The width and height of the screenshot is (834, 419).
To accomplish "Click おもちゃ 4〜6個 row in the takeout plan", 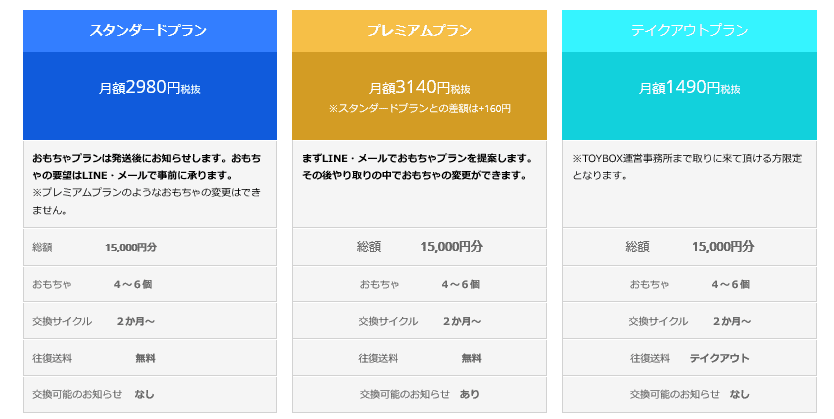I will [689, 285].
